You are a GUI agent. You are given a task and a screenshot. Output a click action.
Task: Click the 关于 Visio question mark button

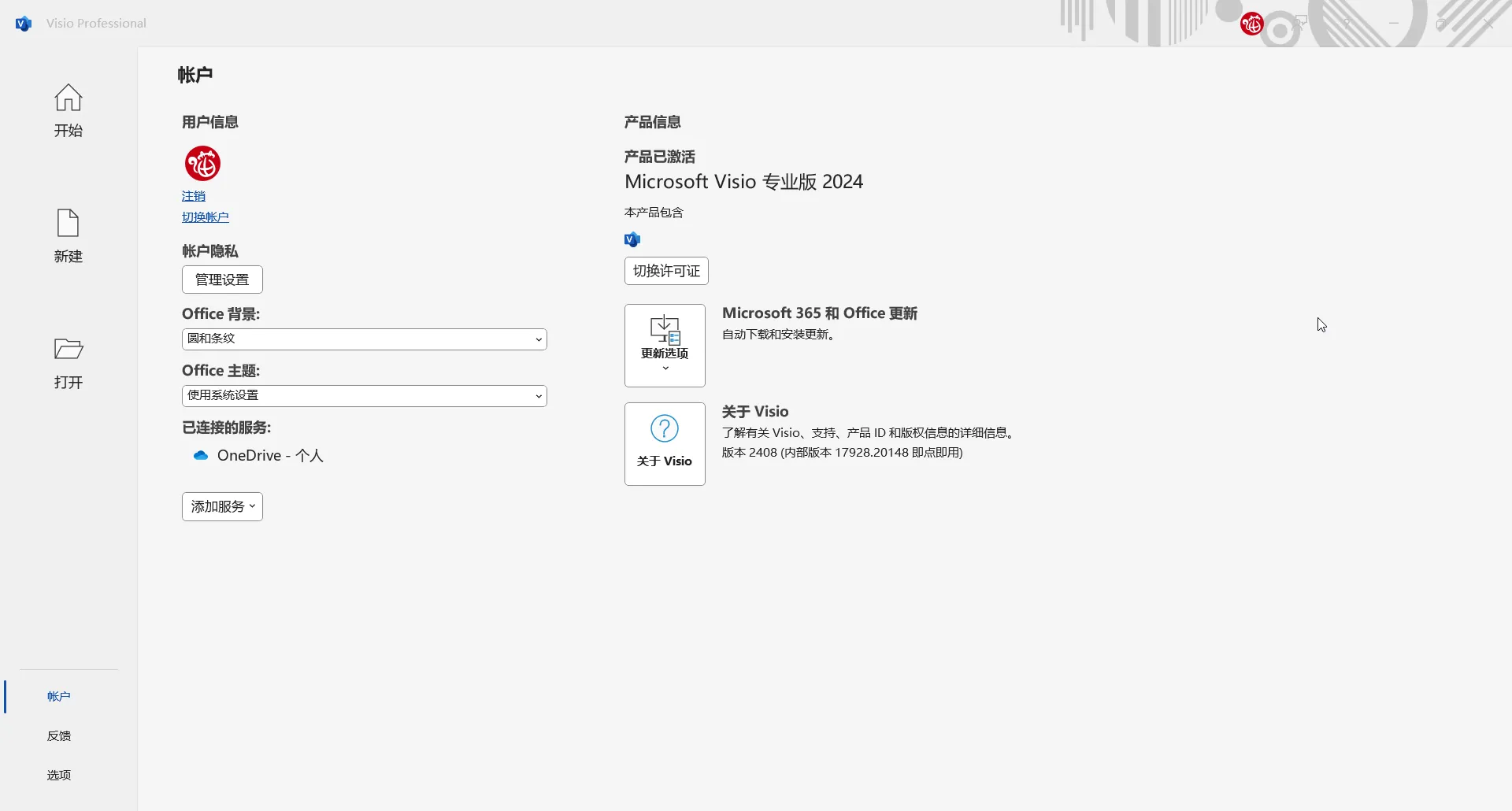[x=665, y=444]
